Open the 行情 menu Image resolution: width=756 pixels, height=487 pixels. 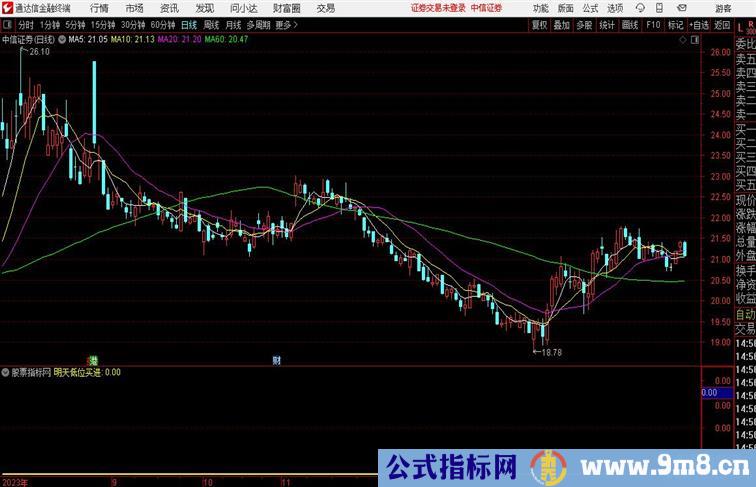99,8
